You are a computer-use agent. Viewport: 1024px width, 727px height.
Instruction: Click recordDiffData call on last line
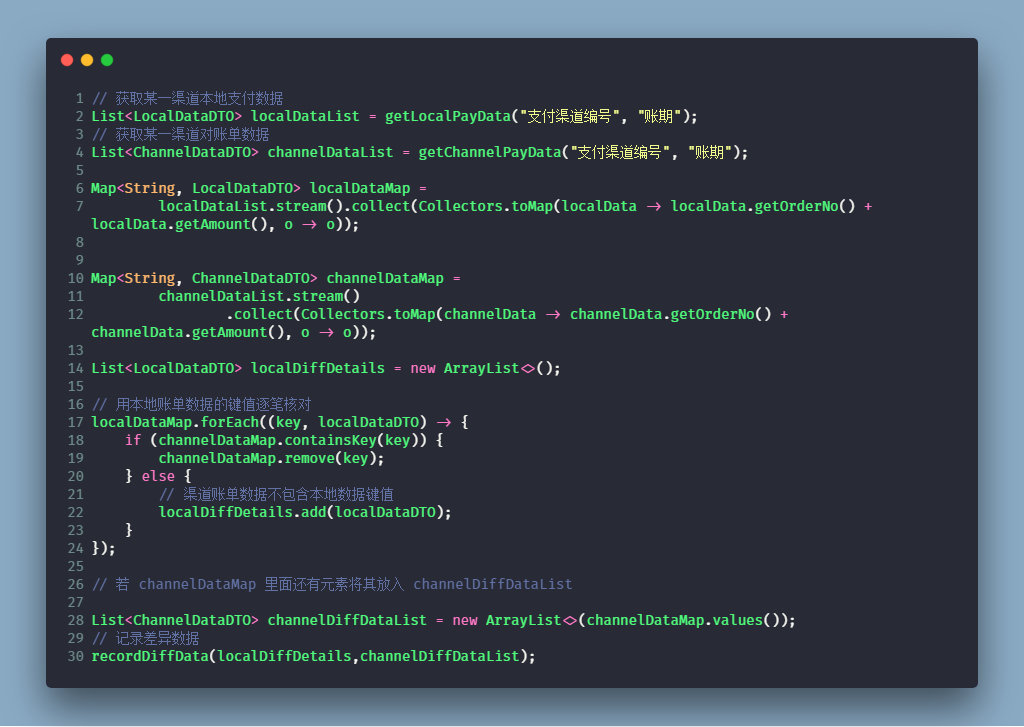(150, 656)
